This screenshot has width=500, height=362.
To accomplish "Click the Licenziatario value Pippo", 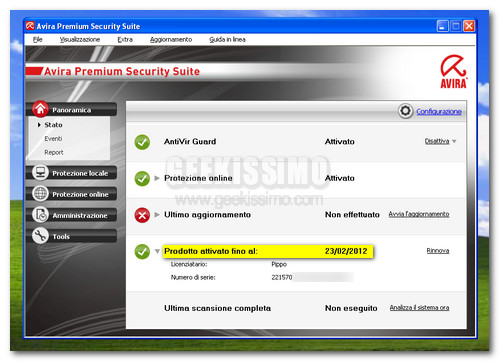I will [279, 264].
